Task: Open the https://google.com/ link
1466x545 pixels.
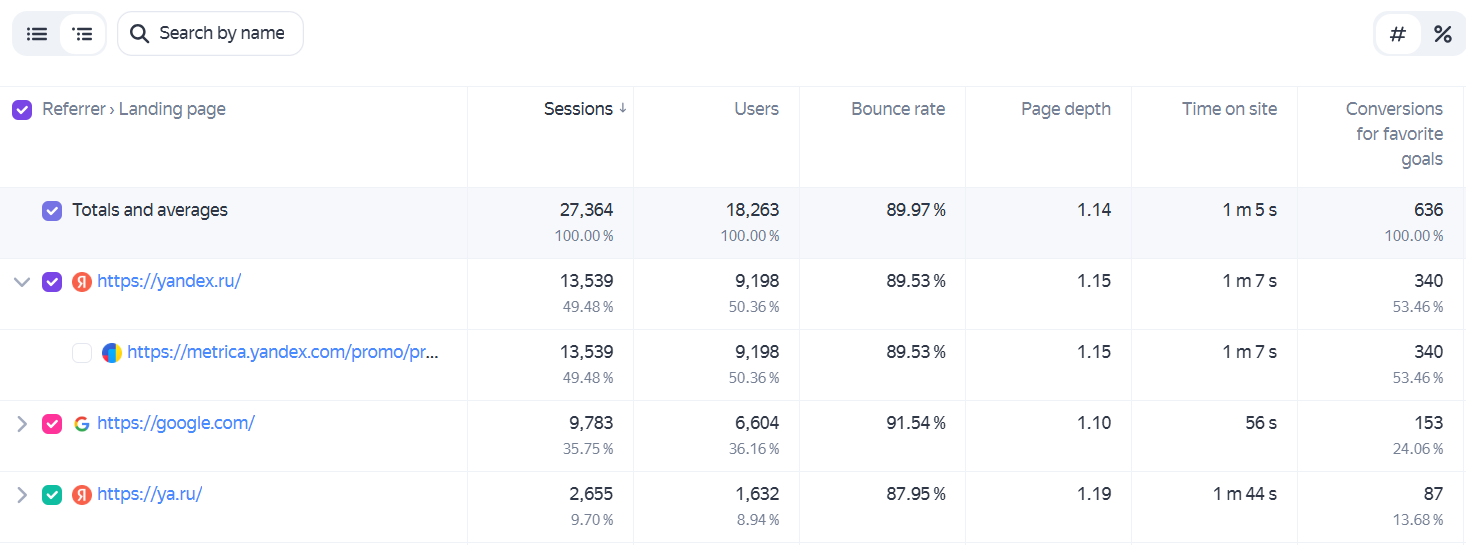Action: point(176,423)
